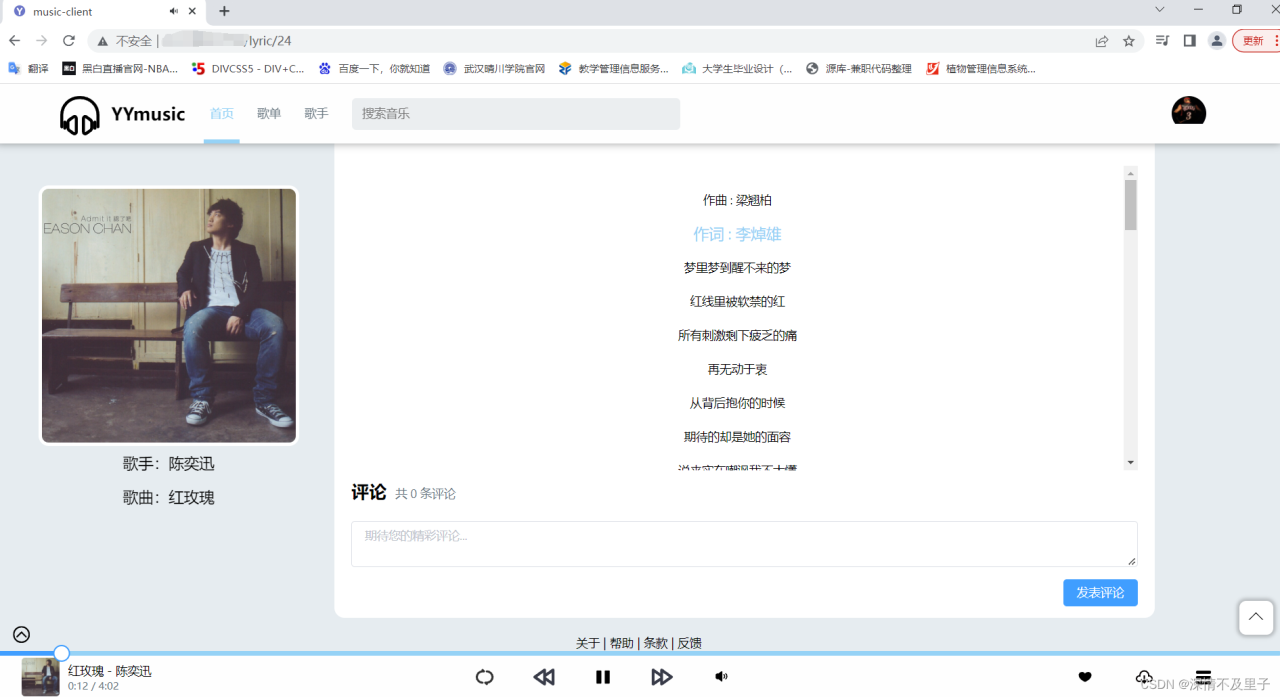Screen dimensions: 1280x697
Task: Go back in the browser
Action: tap(14, 41)
